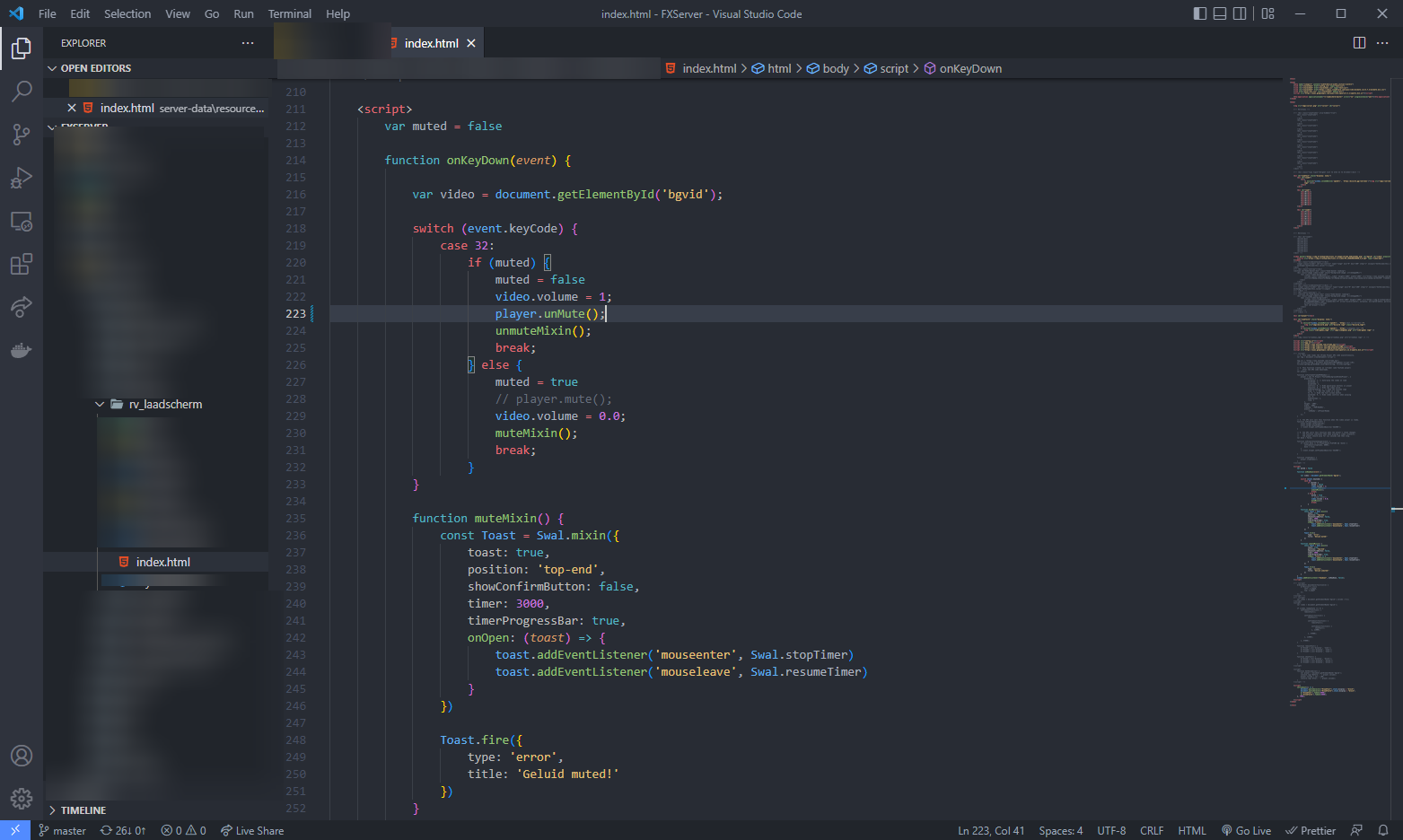Open the Run and Debug view
Screen dimensions: 1403x840
22,178
